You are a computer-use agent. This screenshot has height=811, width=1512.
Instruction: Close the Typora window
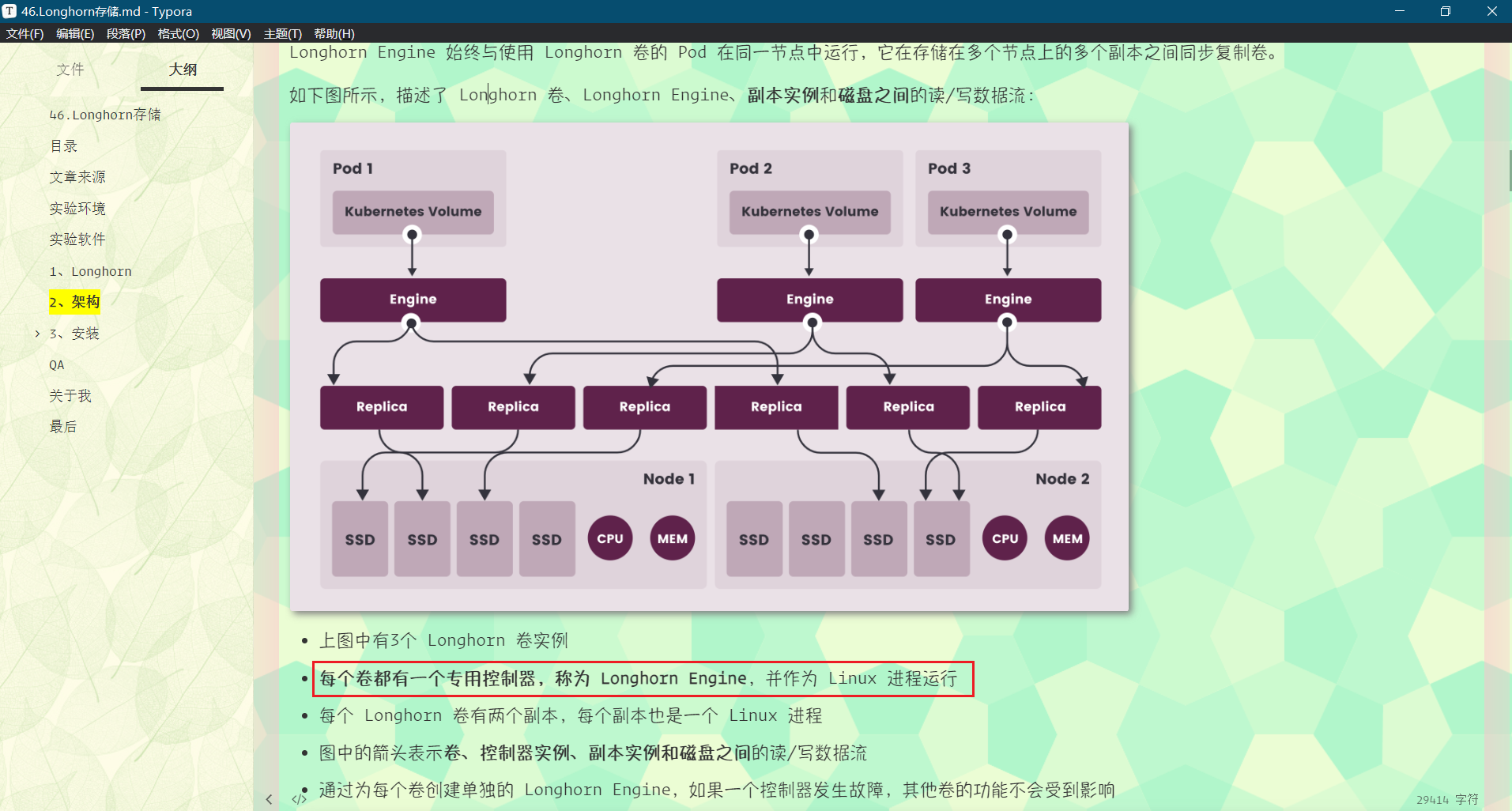(x=1491, y=11)
